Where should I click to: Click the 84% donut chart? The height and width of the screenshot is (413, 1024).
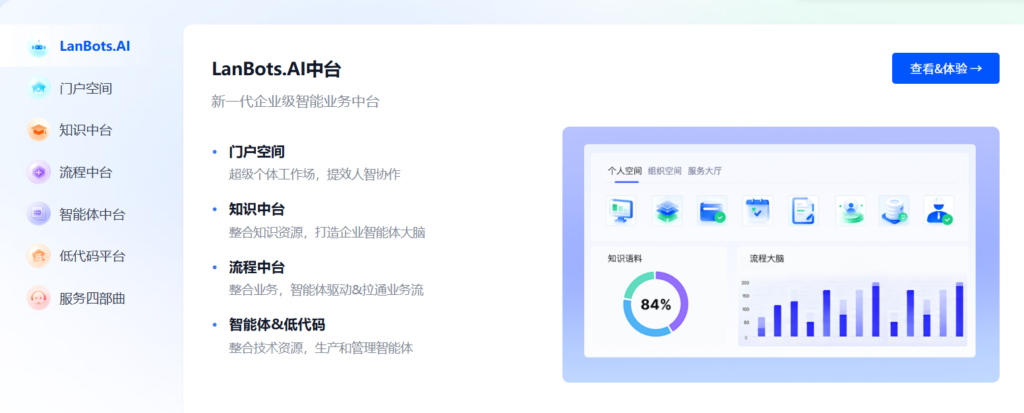coord(656,305)
